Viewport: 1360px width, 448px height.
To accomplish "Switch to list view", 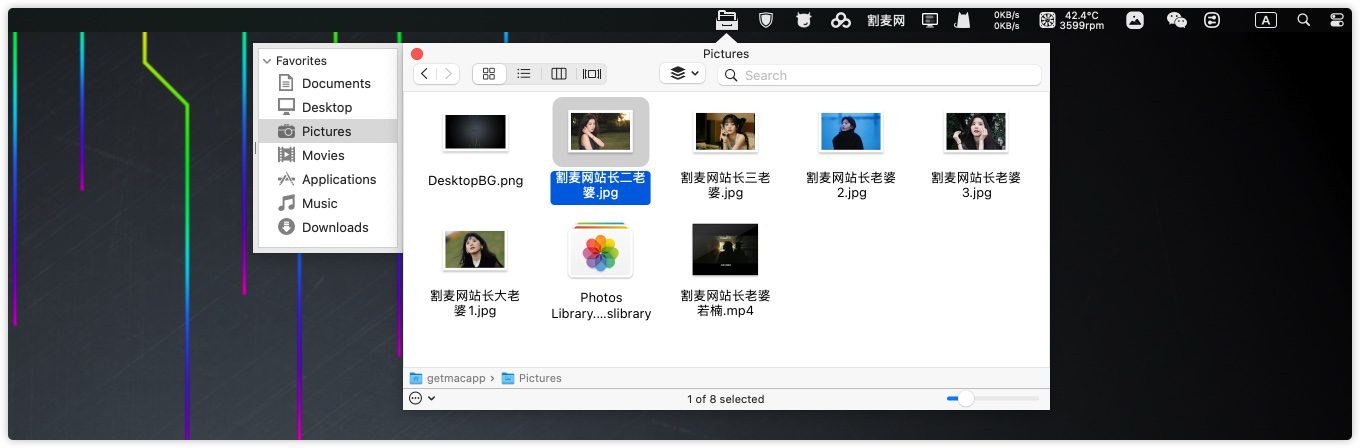I will [523, 74].
